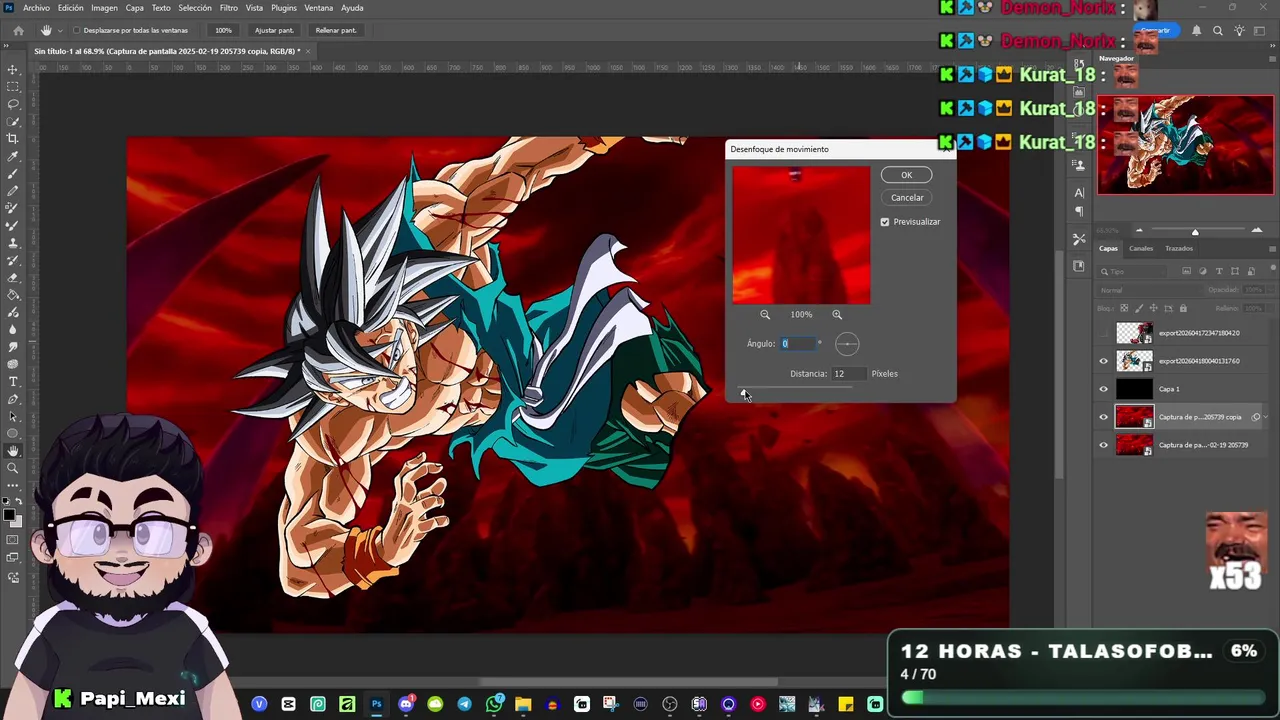Image resolution: width=1280 pixels, height=720 pixels.
Task: Select the Crop tool
Action: [x=13, y=139]
